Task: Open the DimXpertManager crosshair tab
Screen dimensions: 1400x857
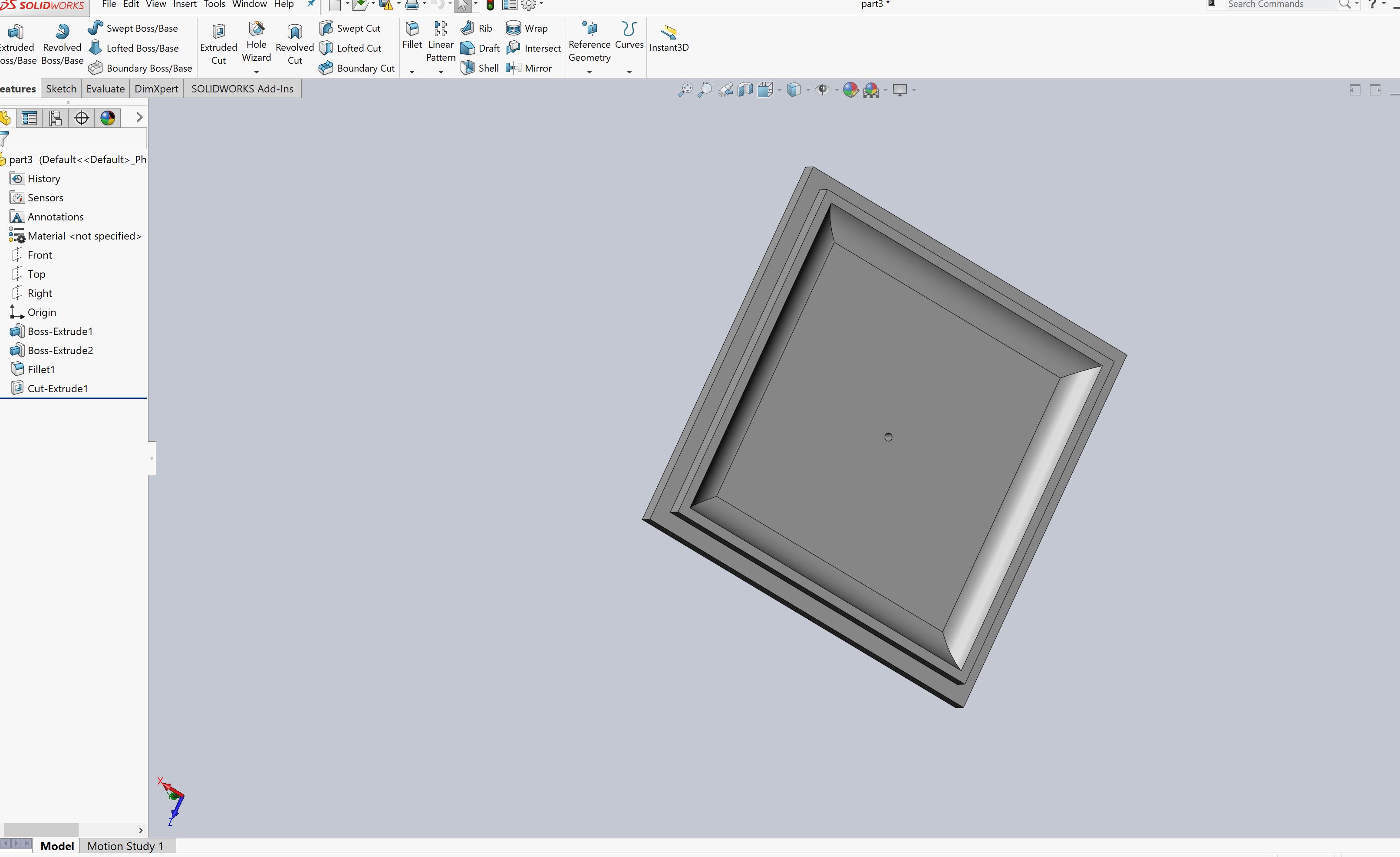Action: (82, 118)
